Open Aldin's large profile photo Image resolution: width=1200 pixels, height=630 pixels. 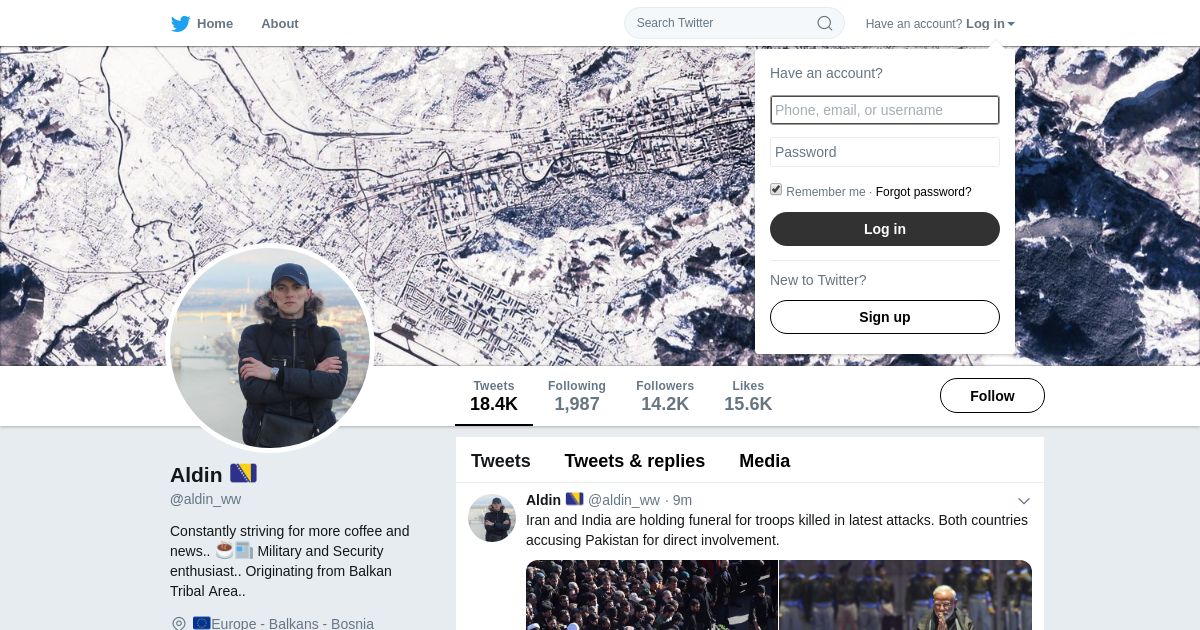coord(271,348)
